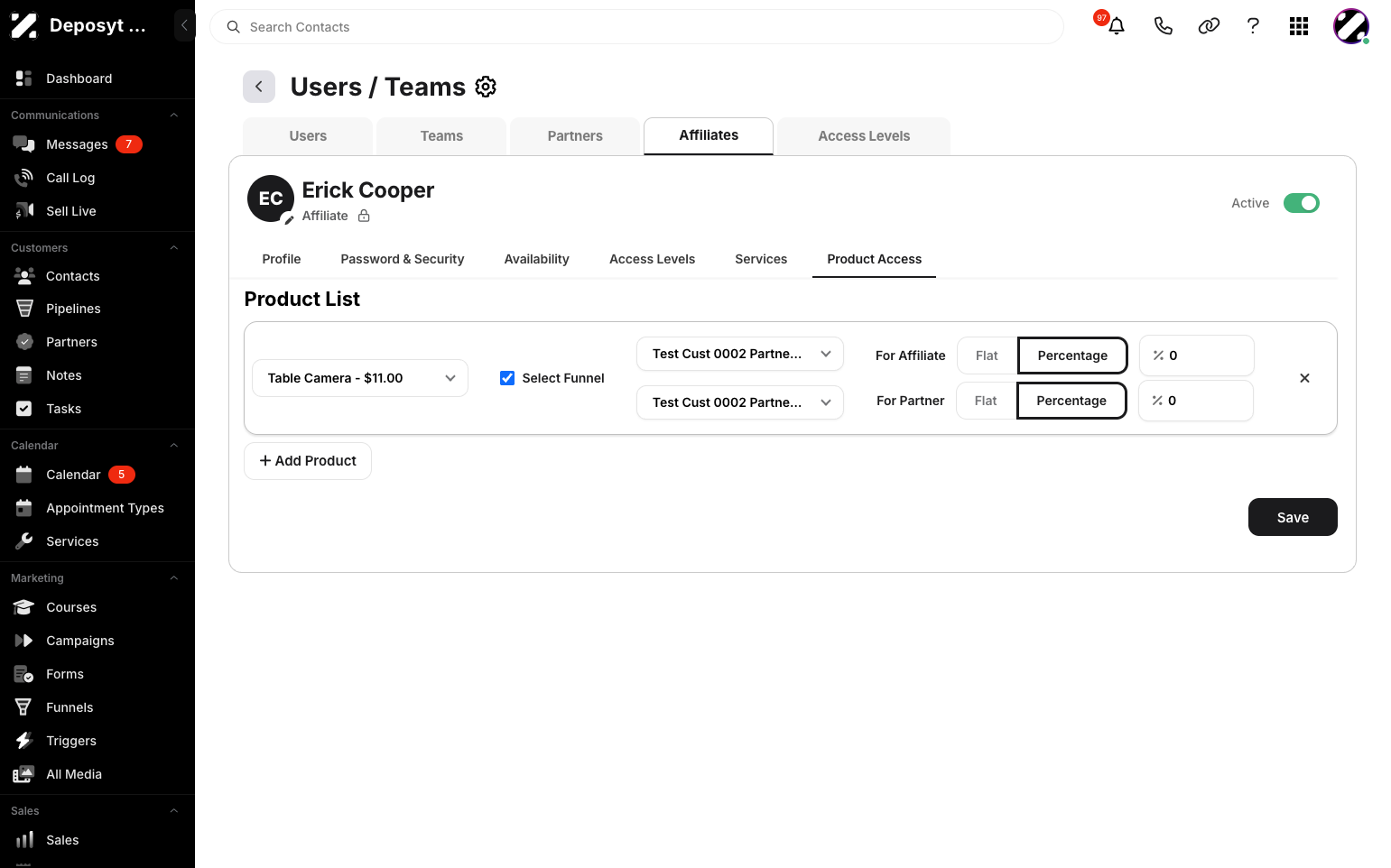Open the help question mark
Viewport: 1391px width, 868px height.
tap(1253, 26)
